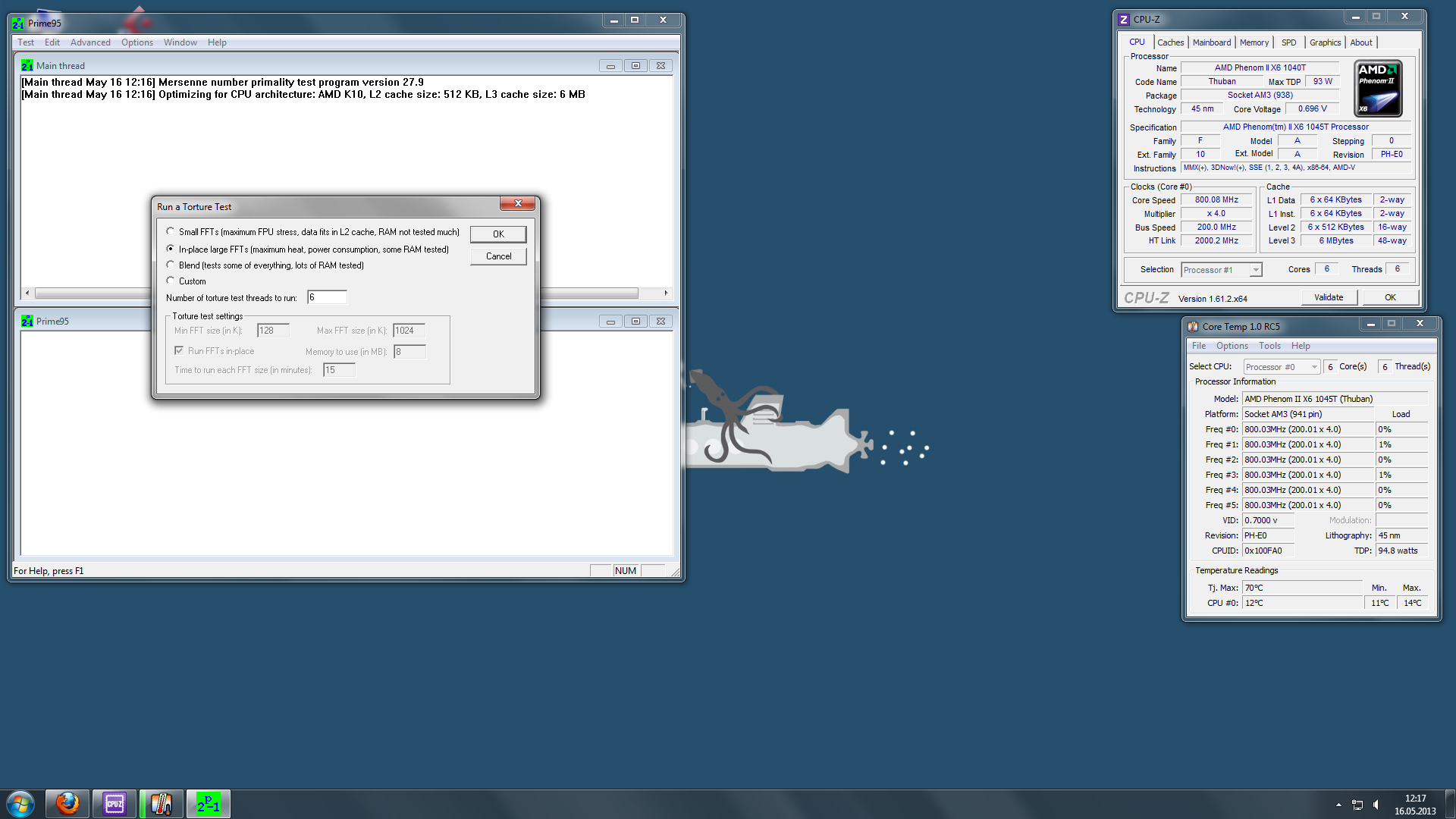The height and width of the screenshot is (819, 1456).
Task: Click OK in Run a Torture Test dialog
Action: point(498,234)
